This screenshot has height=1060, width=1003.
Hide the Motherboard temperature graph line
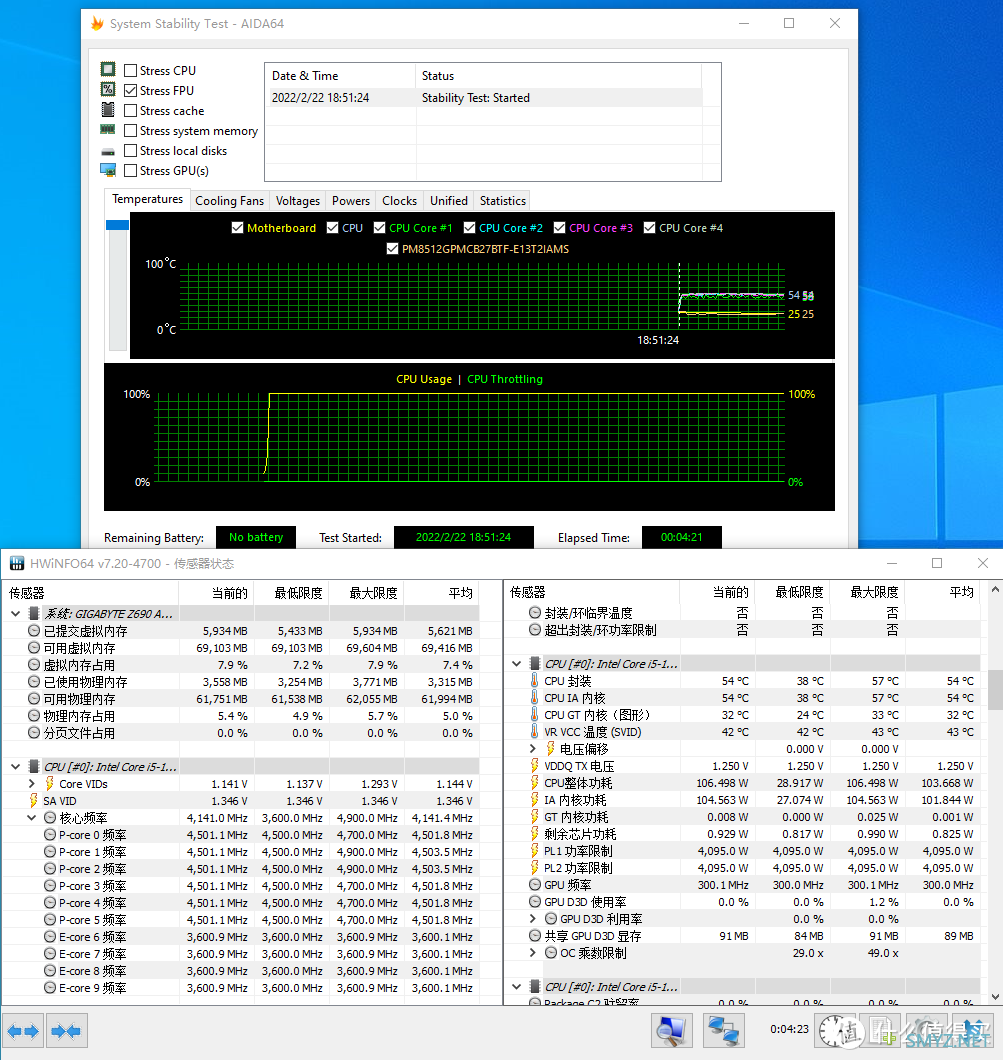[237, 228]
